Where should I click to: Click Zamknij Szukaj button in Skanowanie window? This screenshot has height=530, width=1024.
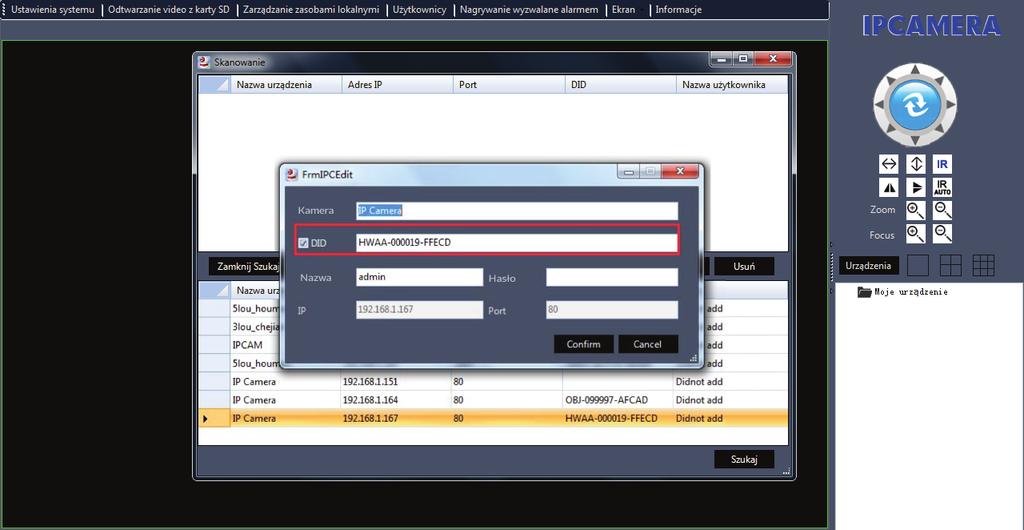pyautogui.click(x=245, y=266)
